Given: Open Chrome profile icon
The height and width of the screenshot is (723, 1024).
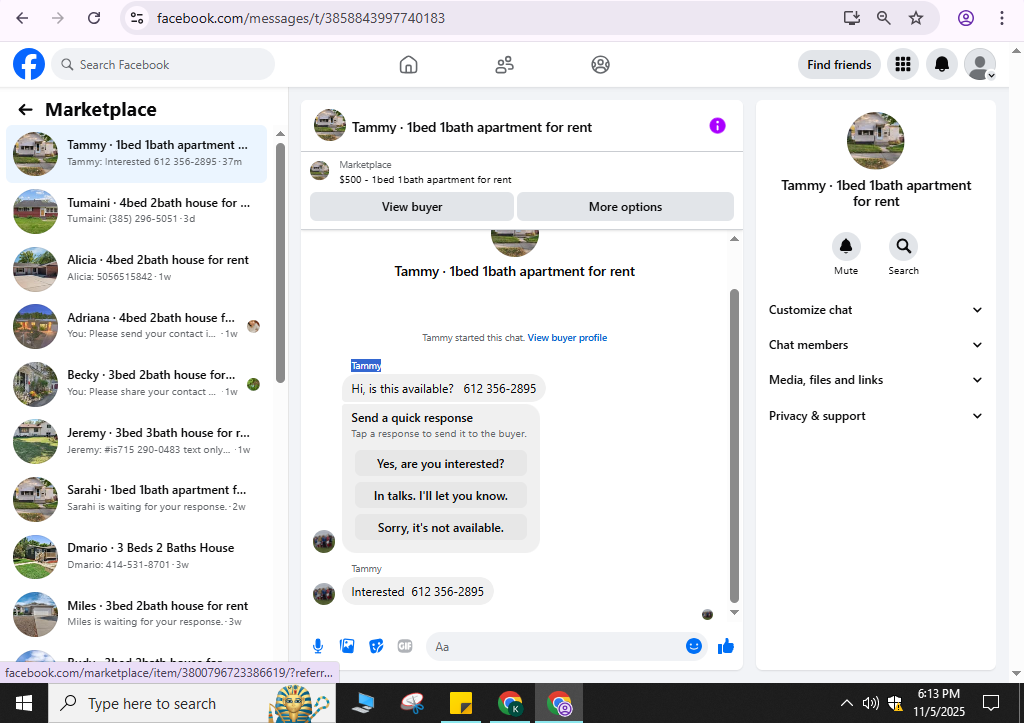Looking at the screenshot, I should pos(966,18).
